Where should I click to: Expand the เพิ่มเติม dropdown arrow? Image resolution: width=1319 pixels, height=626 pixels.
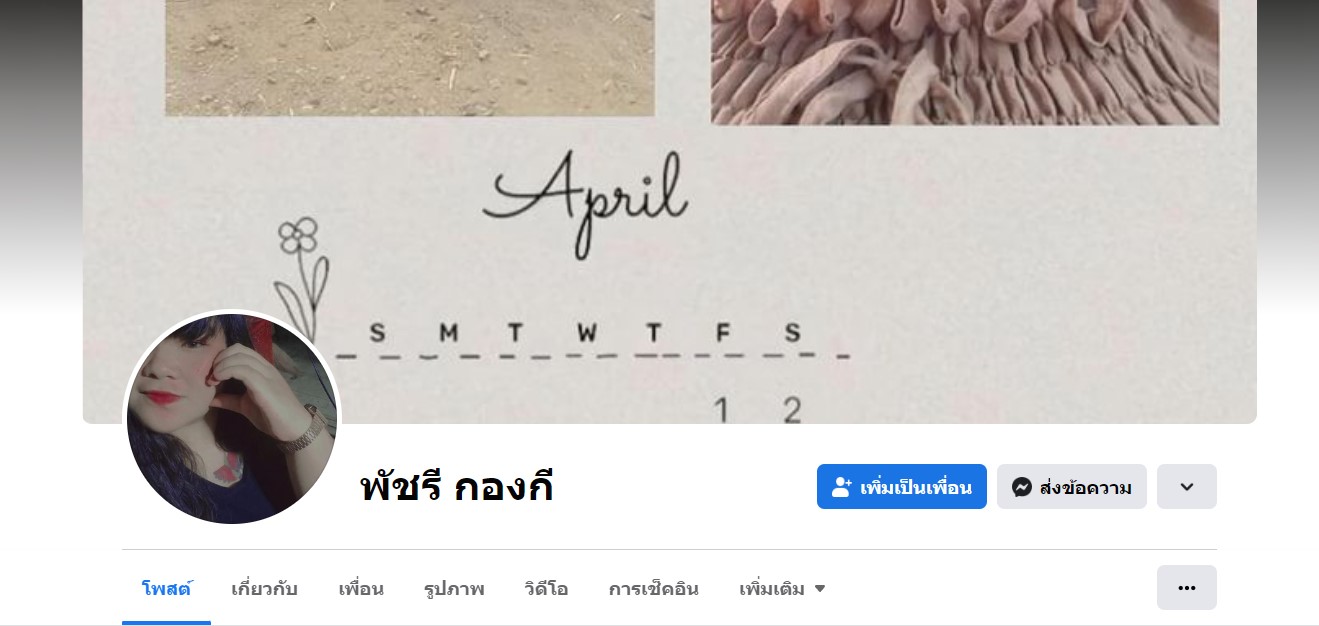(x=820, y=589)
